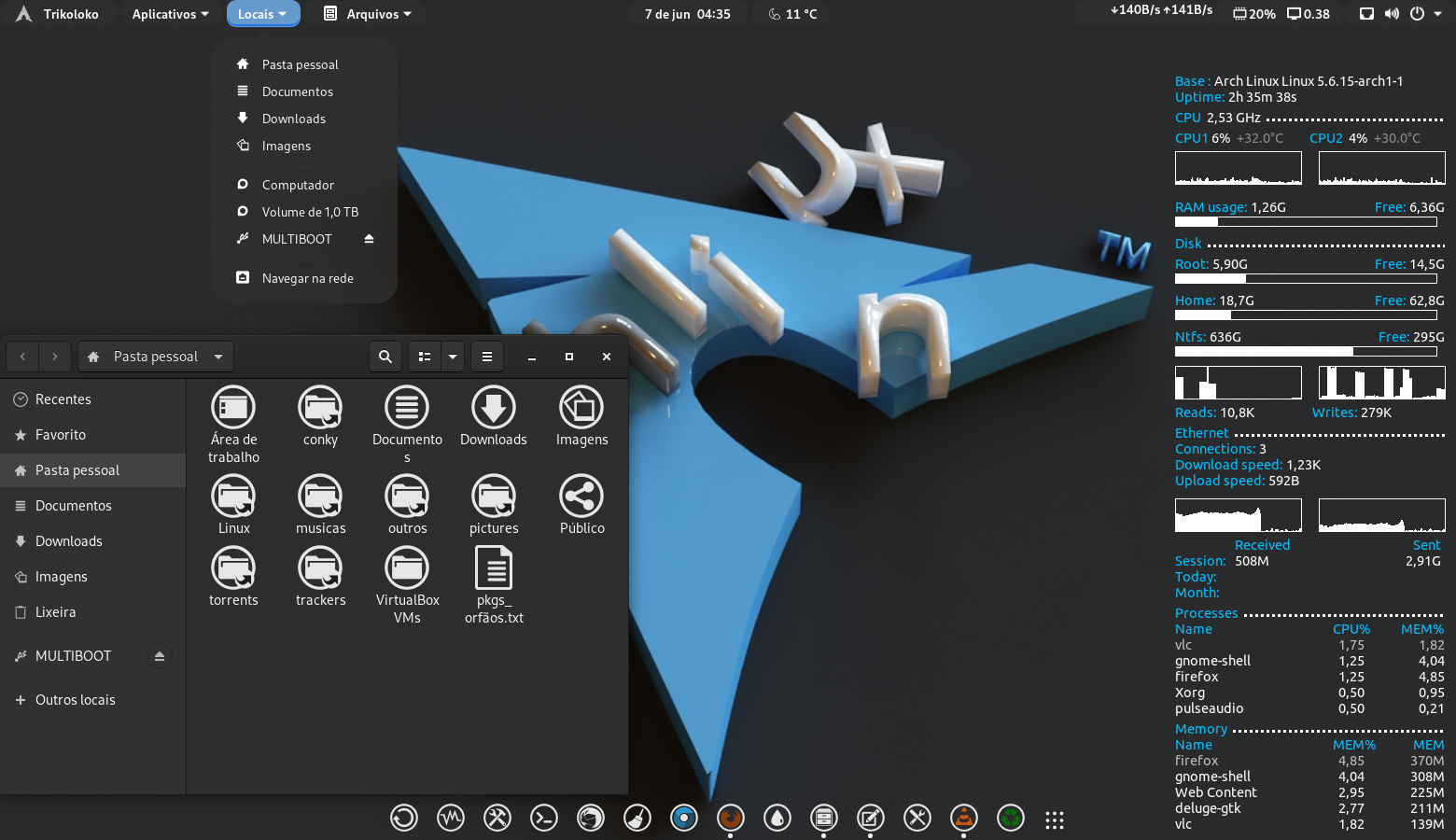Expand the Pasta pessoal path dropdown

pos(218,357)
